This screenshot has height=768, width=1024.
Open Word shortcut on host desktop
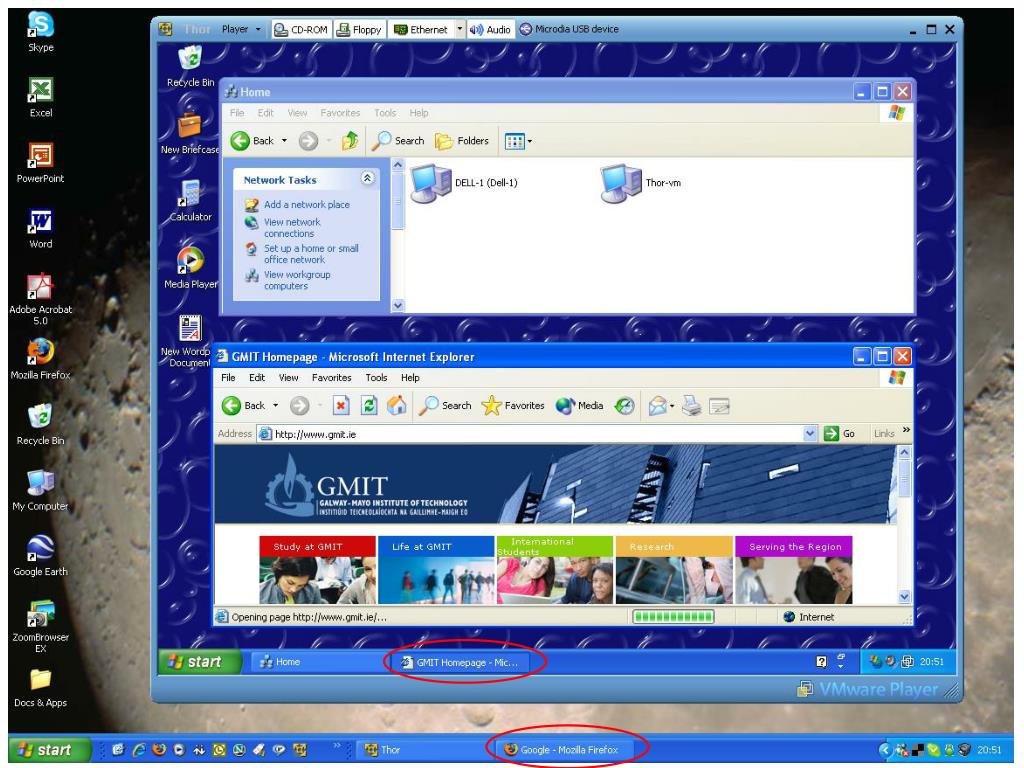click(40, 228)
